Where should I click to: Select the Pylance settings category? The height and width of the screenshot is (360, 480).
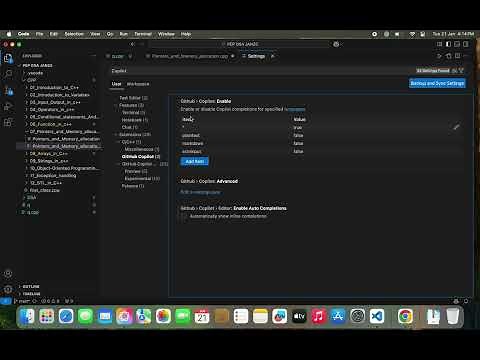pyautogui.click(x=133, y=186)
